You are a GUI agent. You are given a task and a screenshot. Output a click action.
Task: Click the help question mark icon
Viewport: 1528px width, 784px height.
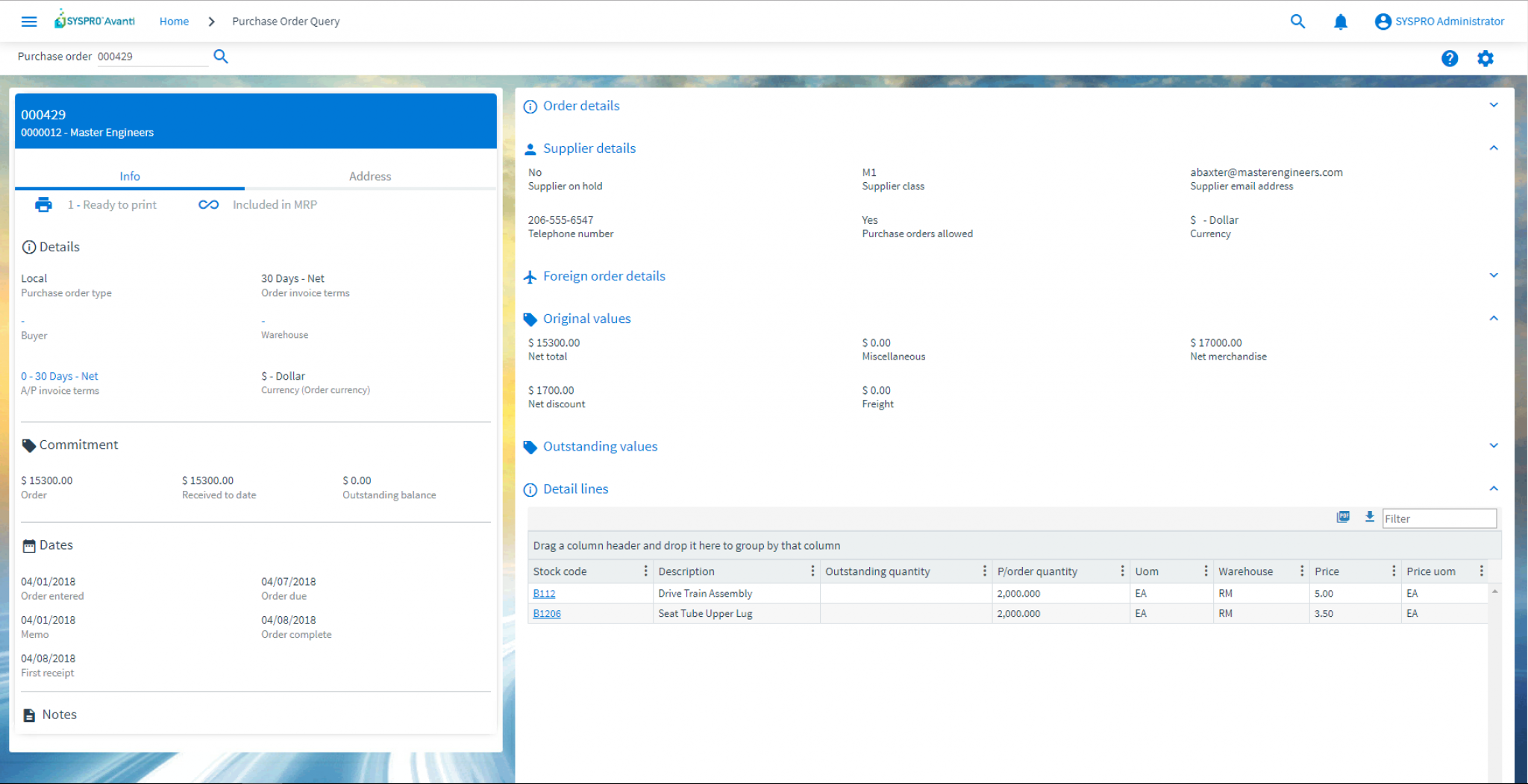pos(1450,58)
